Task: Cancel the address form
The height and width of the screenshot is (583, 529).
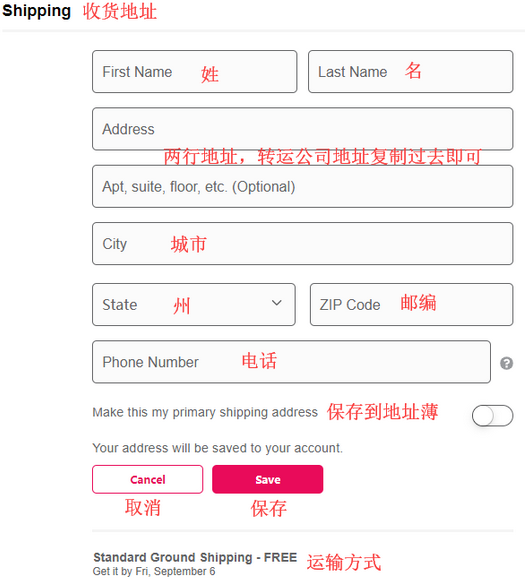Action: coord(148,479)
